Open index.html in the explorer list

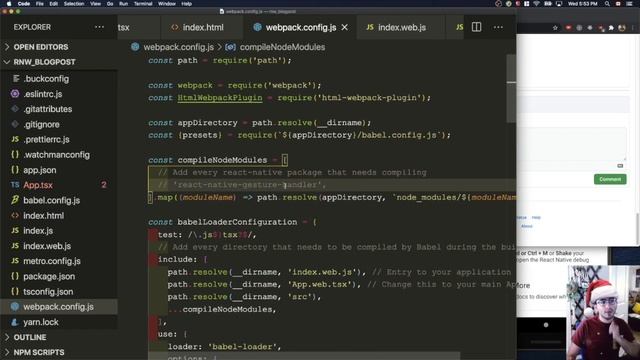point(43,216)
